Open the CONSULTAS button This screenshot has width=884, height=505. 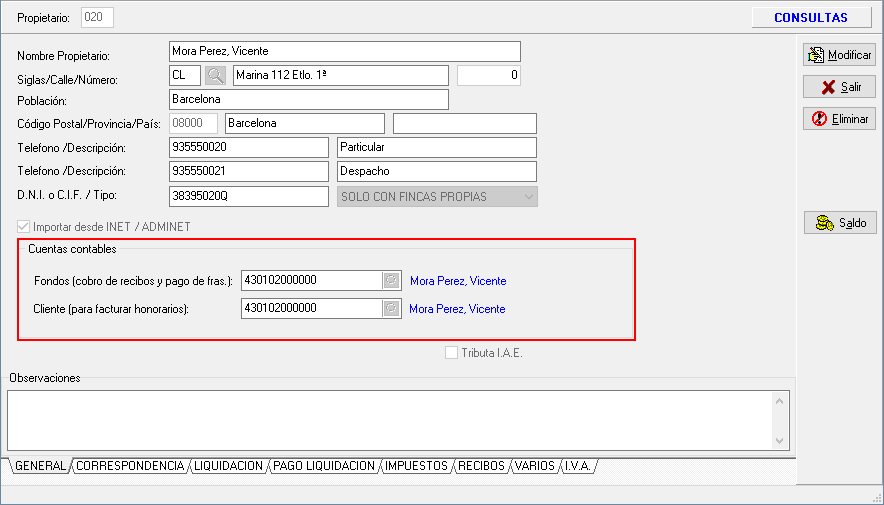(811, 17)
